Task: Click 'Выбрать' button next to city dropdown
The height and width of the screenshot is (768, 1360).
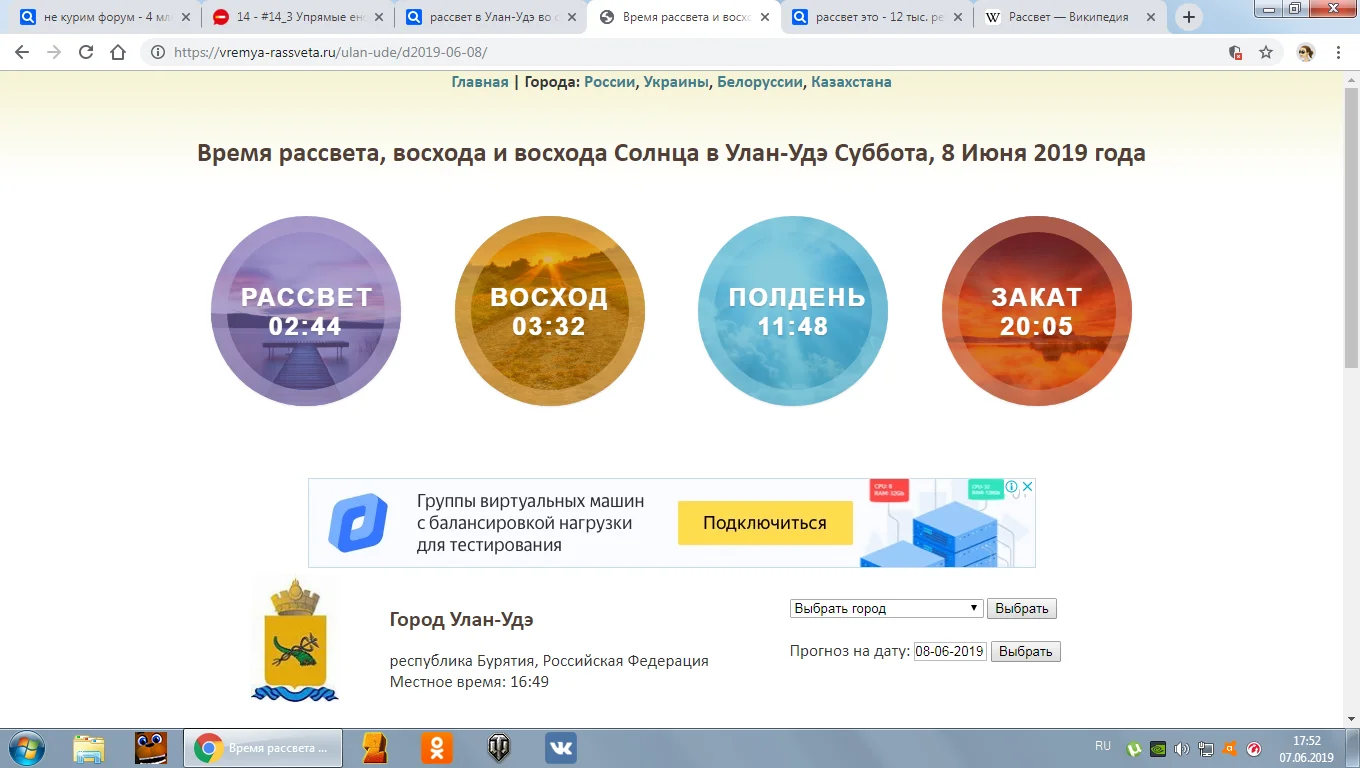Action: 1022,608
